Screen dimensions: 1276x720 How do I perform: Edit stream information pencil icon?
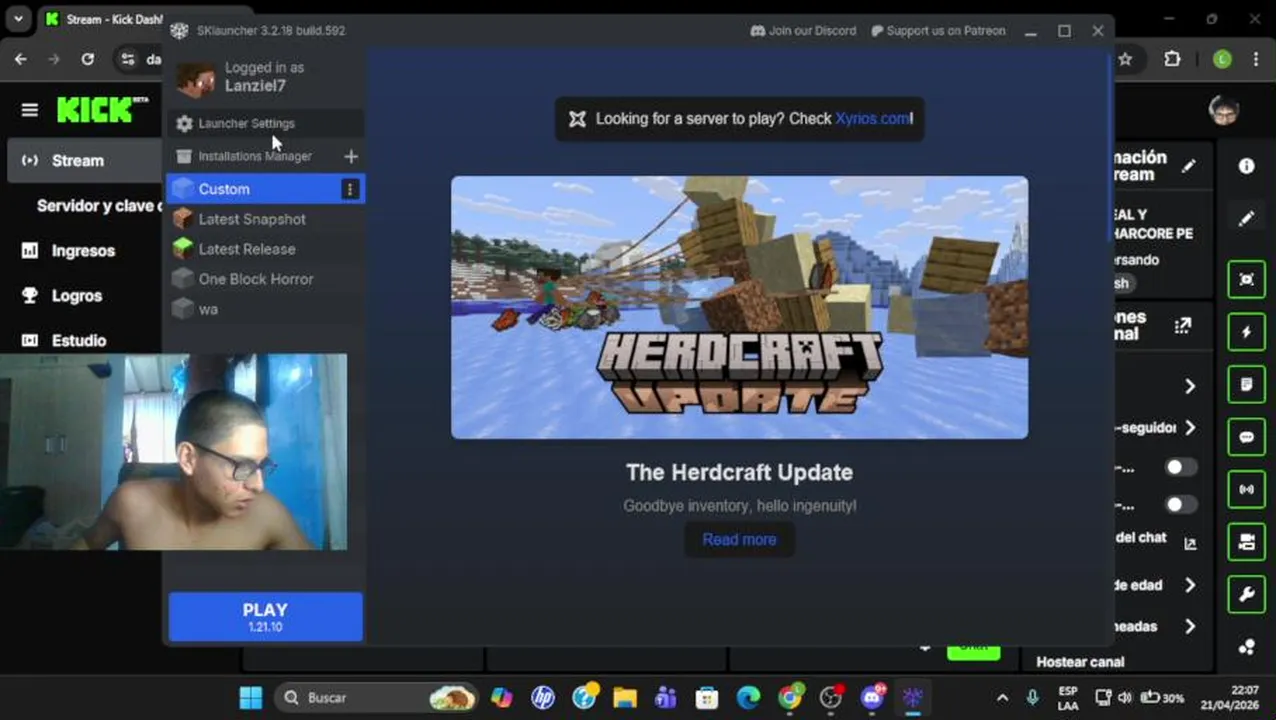click(1188, 166)
